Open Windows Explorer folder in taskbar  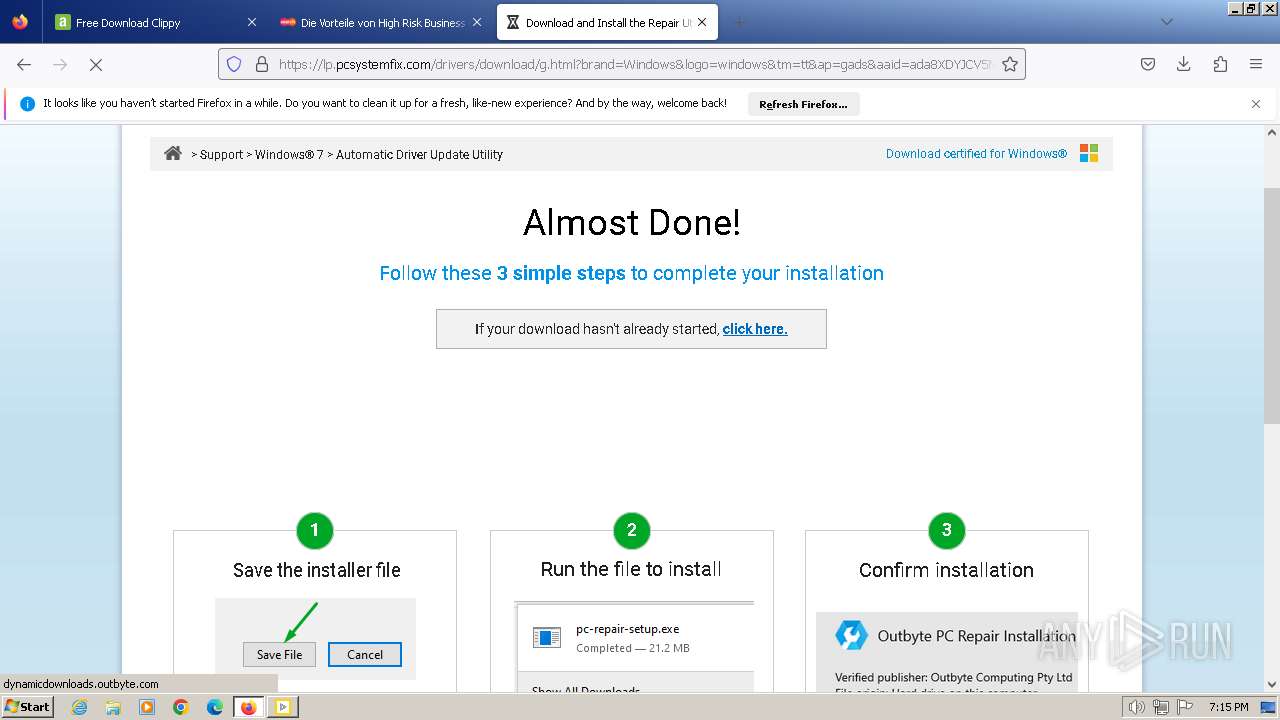tap(113, 707)
